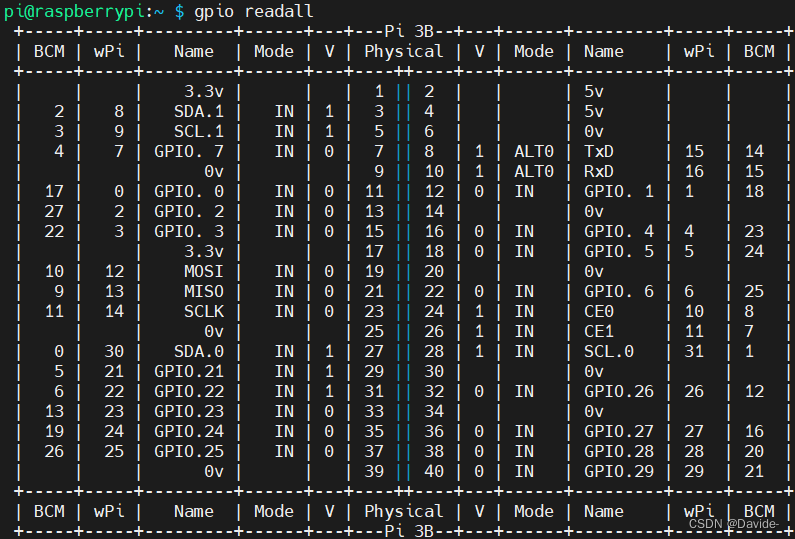Click the TxD pin name
795x539 pixels.
tap(599, 151)
